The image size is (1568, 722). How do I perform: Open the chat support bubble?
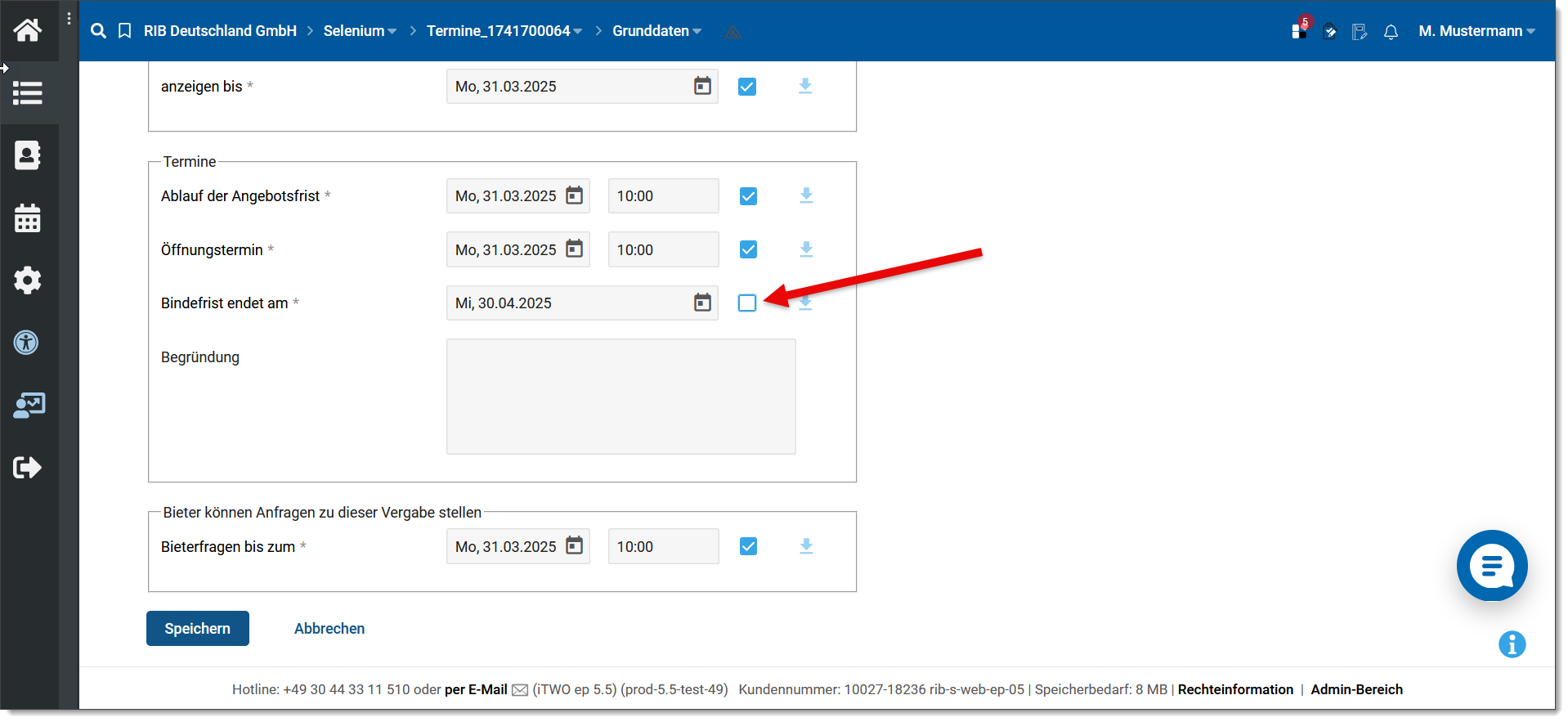point(1491,566)
